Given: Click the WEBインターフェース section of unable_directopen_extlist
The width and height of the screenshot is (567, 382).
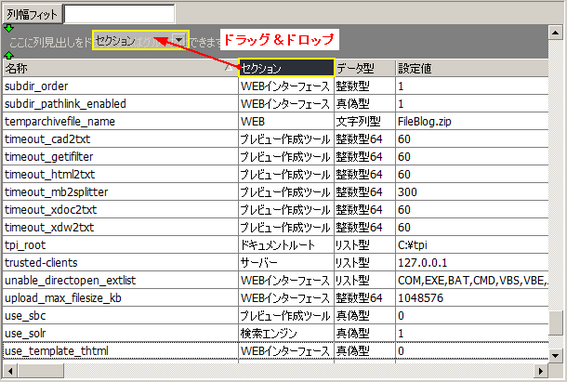Looking at the screenshot, I should point(286,280).
